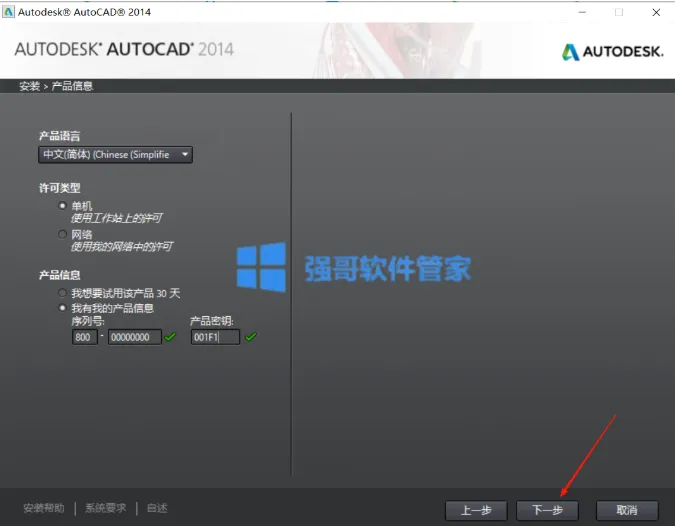Go back with the 上一步 button
This screenshot has width=675, height=526.
pyautogui.click(x=476, y=511)
